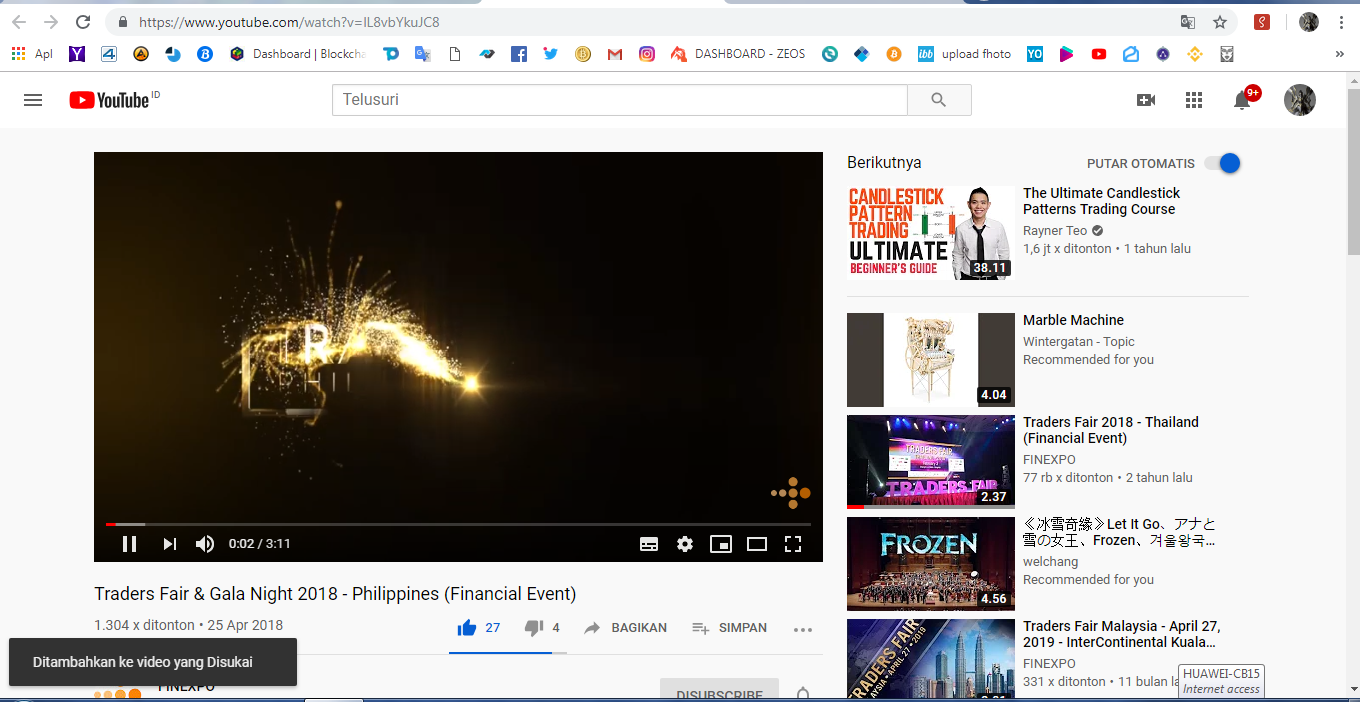Open Traders Fair Malaysia title link
The image size is (1360, 702).
click(1121, 634)
